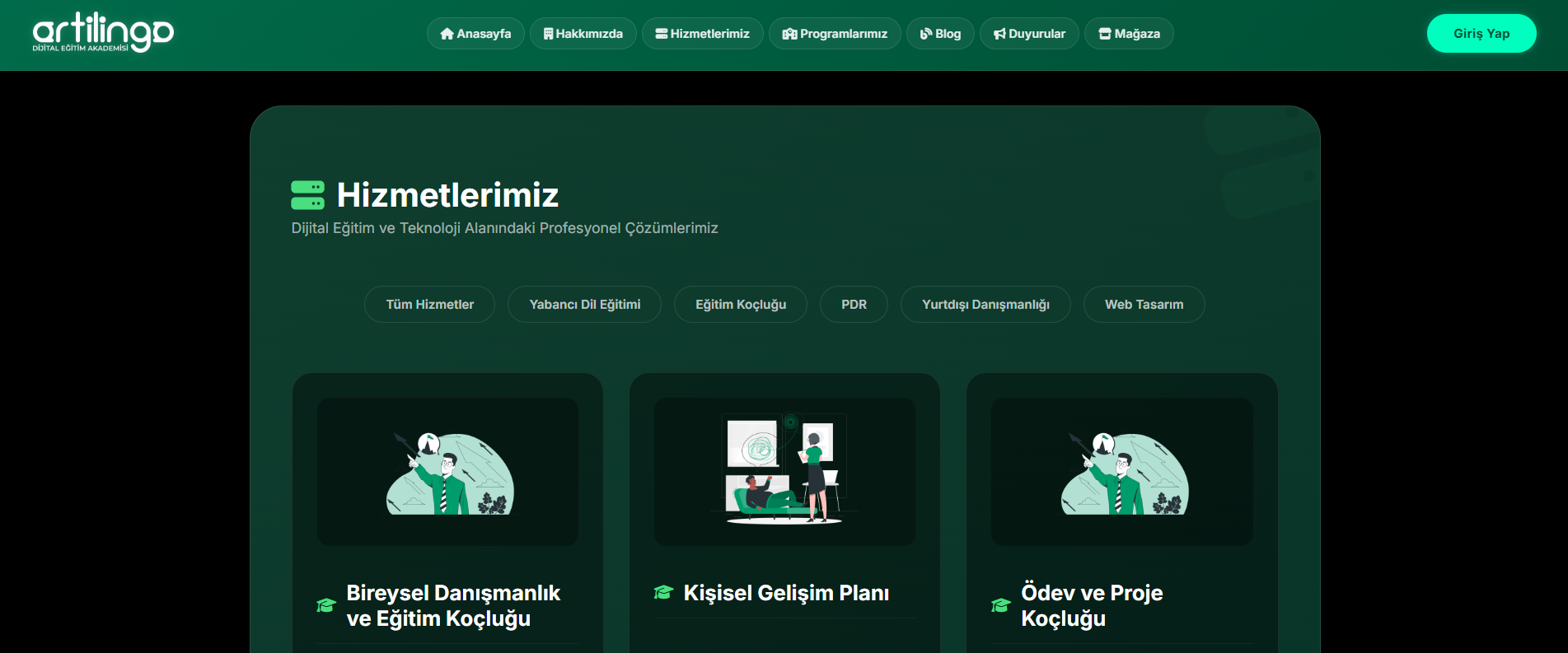Go to the Hakkımızda page
The width and height of the screenshot is (1568, 653).
583,34
